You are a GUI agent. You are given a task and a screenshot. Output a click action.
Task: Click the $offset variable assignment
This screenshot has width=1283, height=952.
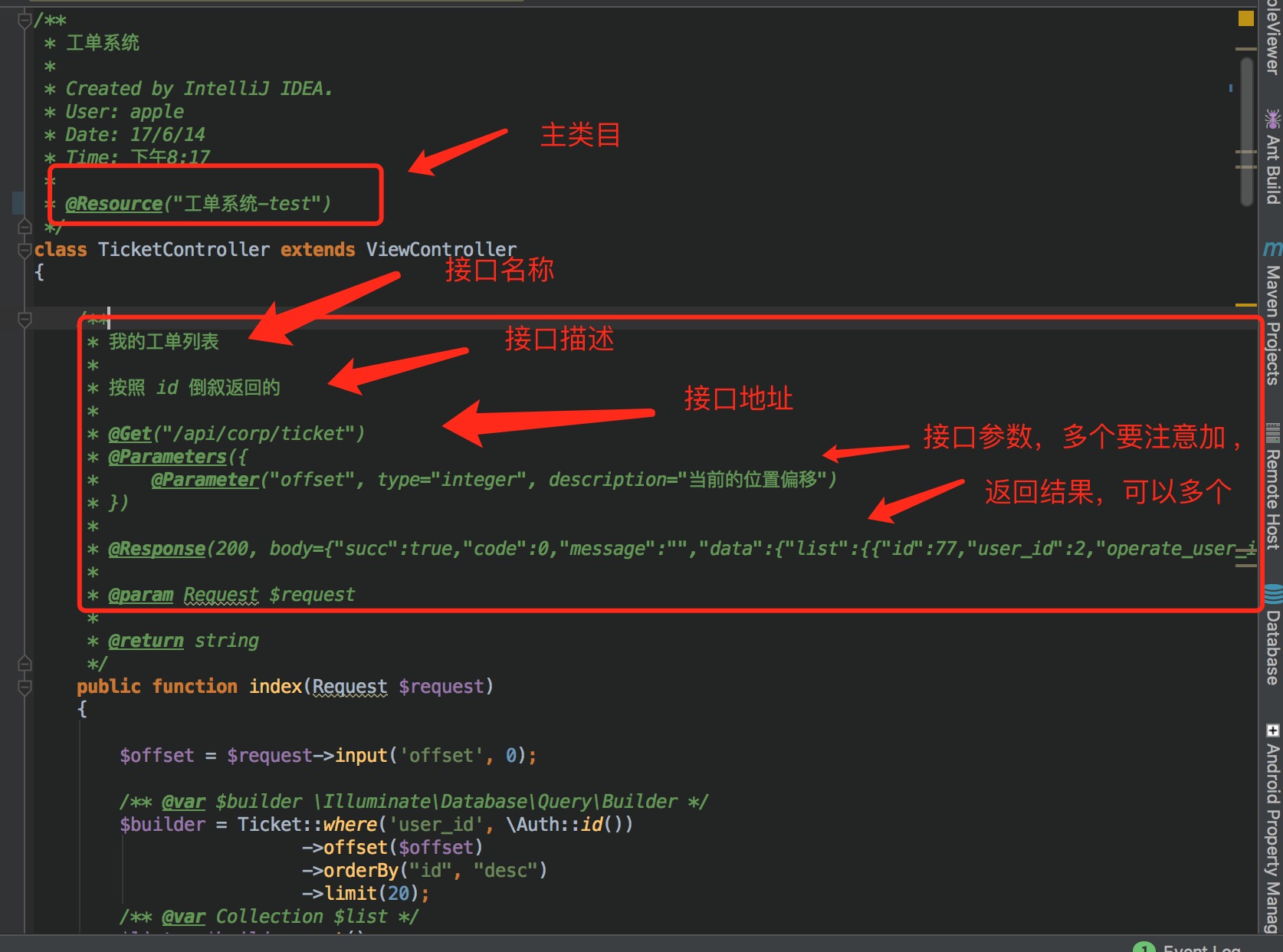point(157,756)
